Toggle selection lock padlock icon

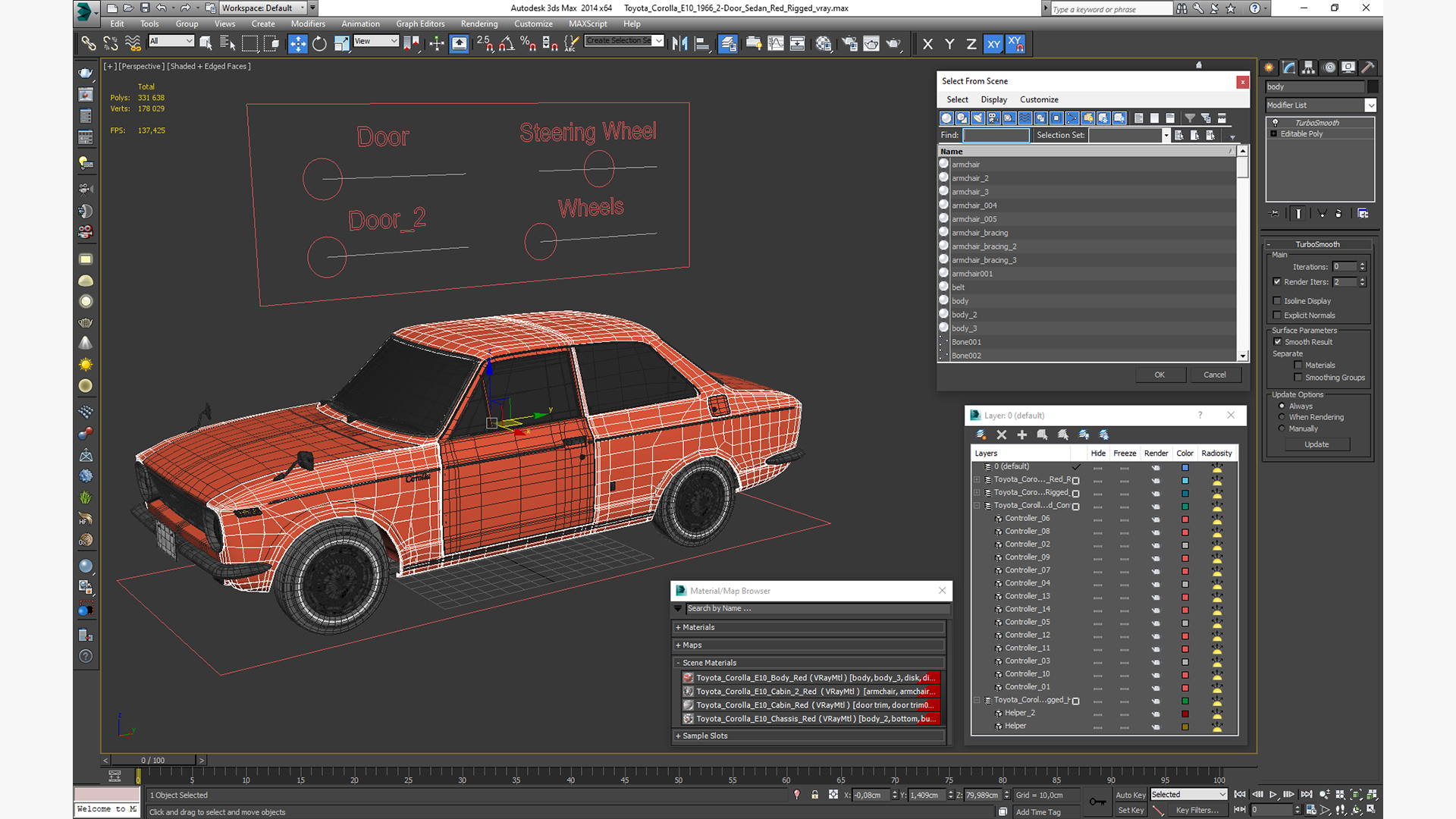[815, 795]
